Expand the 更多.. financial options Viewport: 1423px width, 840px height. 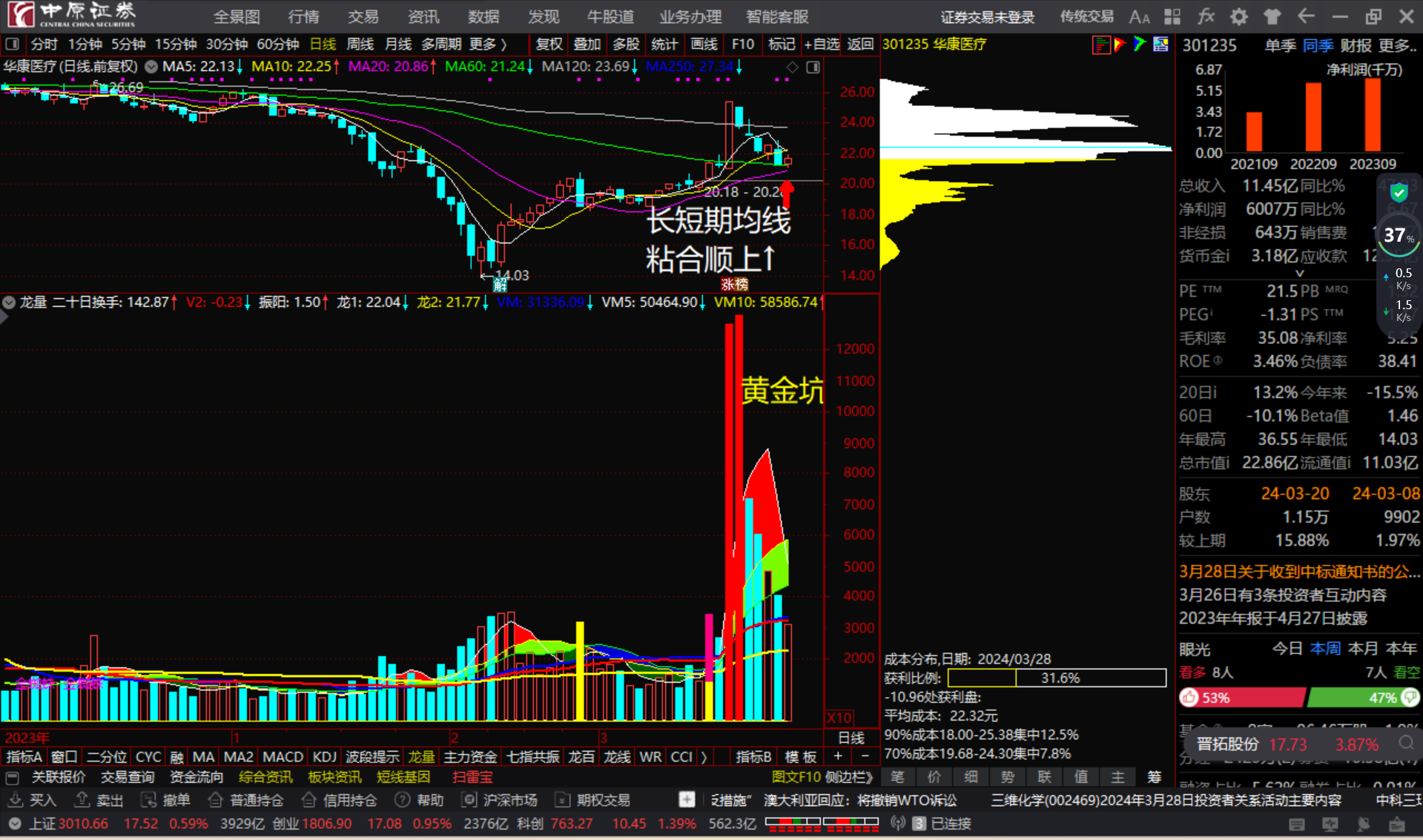coord(1397,46)
